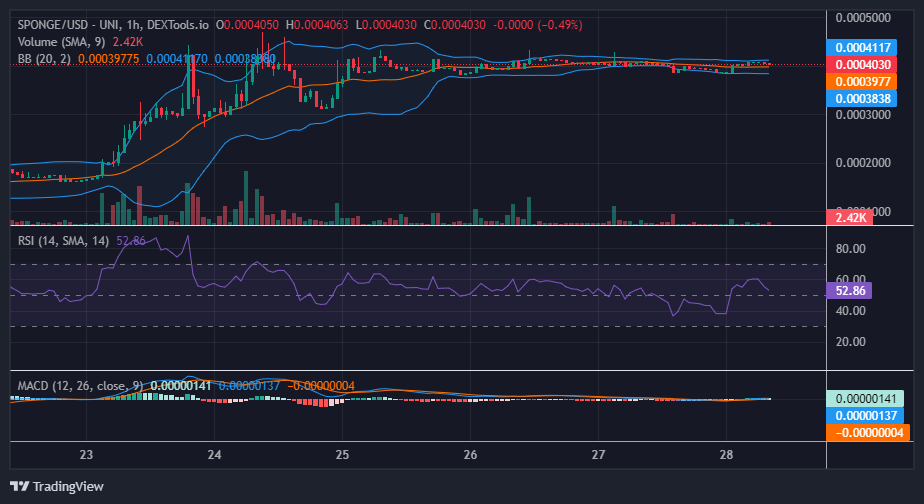
Task: Select the Volume (SMA, 9) indicator label
Action: [x=62, y=42]
